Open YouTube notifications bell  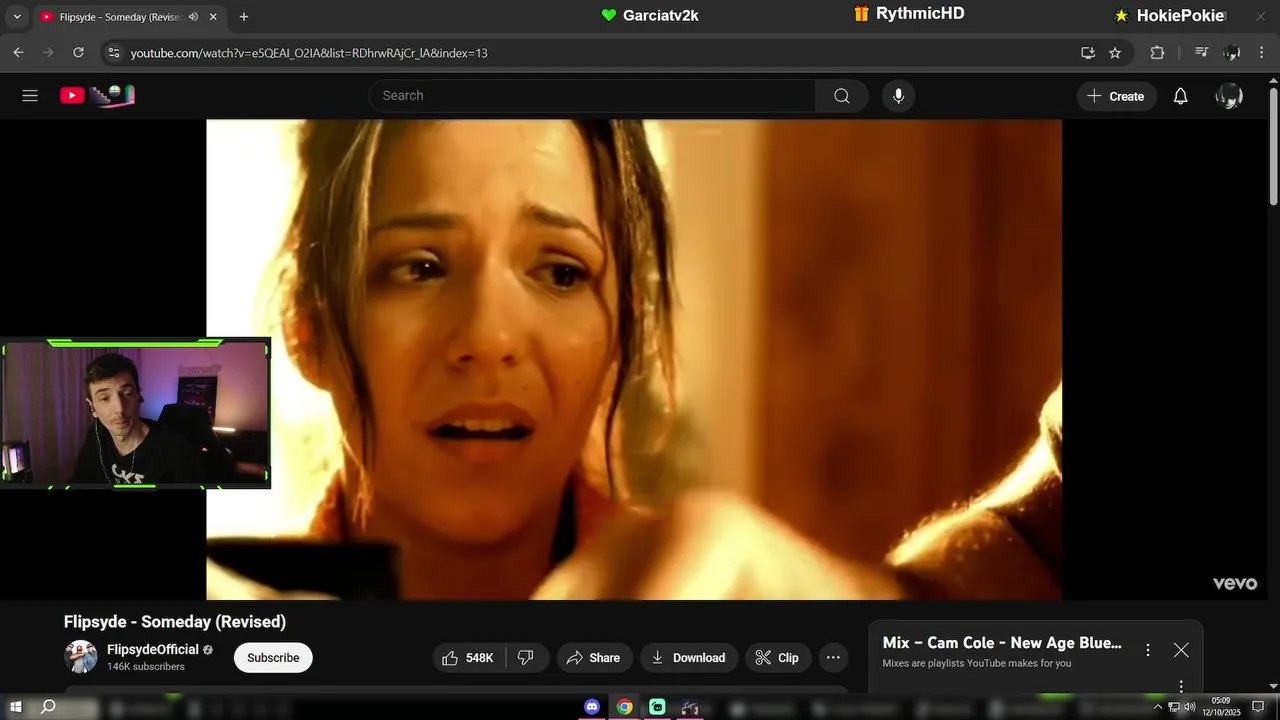click(x=1181, y=96)
